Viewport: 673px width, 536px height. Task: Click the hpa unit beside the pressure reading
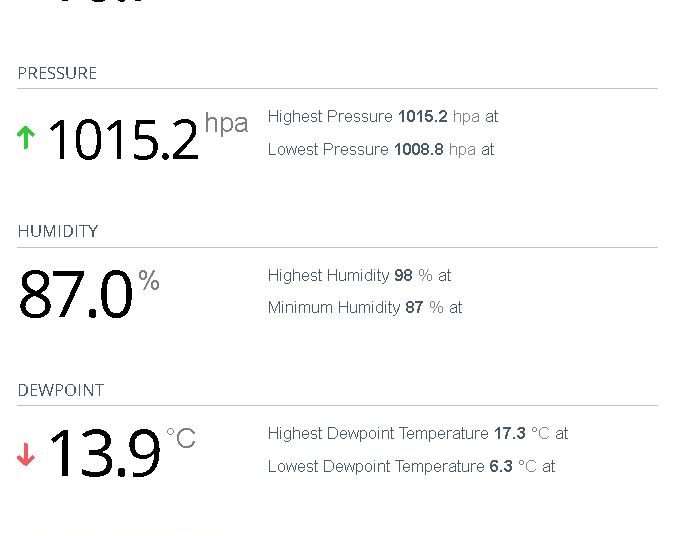pos(226,123)
